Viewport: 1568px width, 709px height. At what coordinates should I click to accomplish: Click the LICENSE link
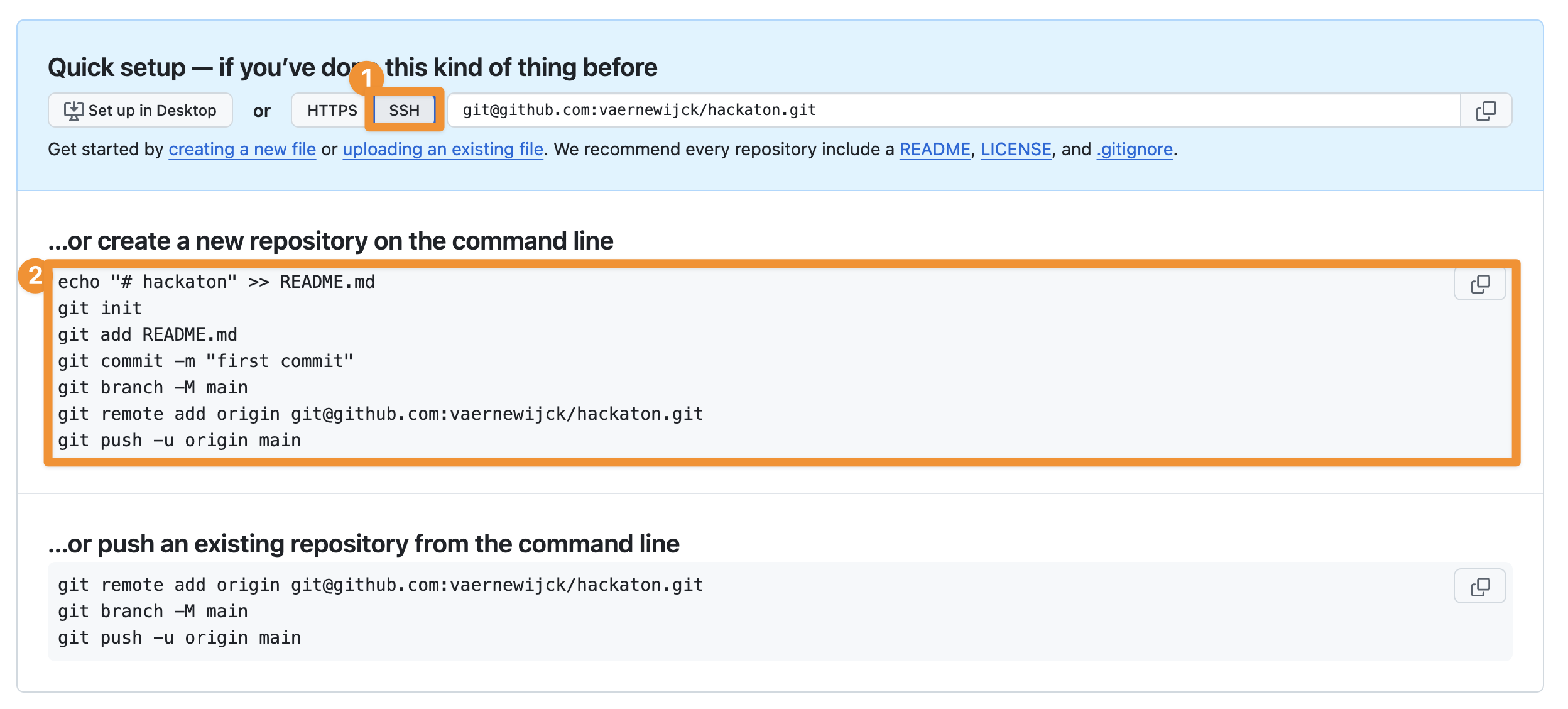(x=1015, y=150)
